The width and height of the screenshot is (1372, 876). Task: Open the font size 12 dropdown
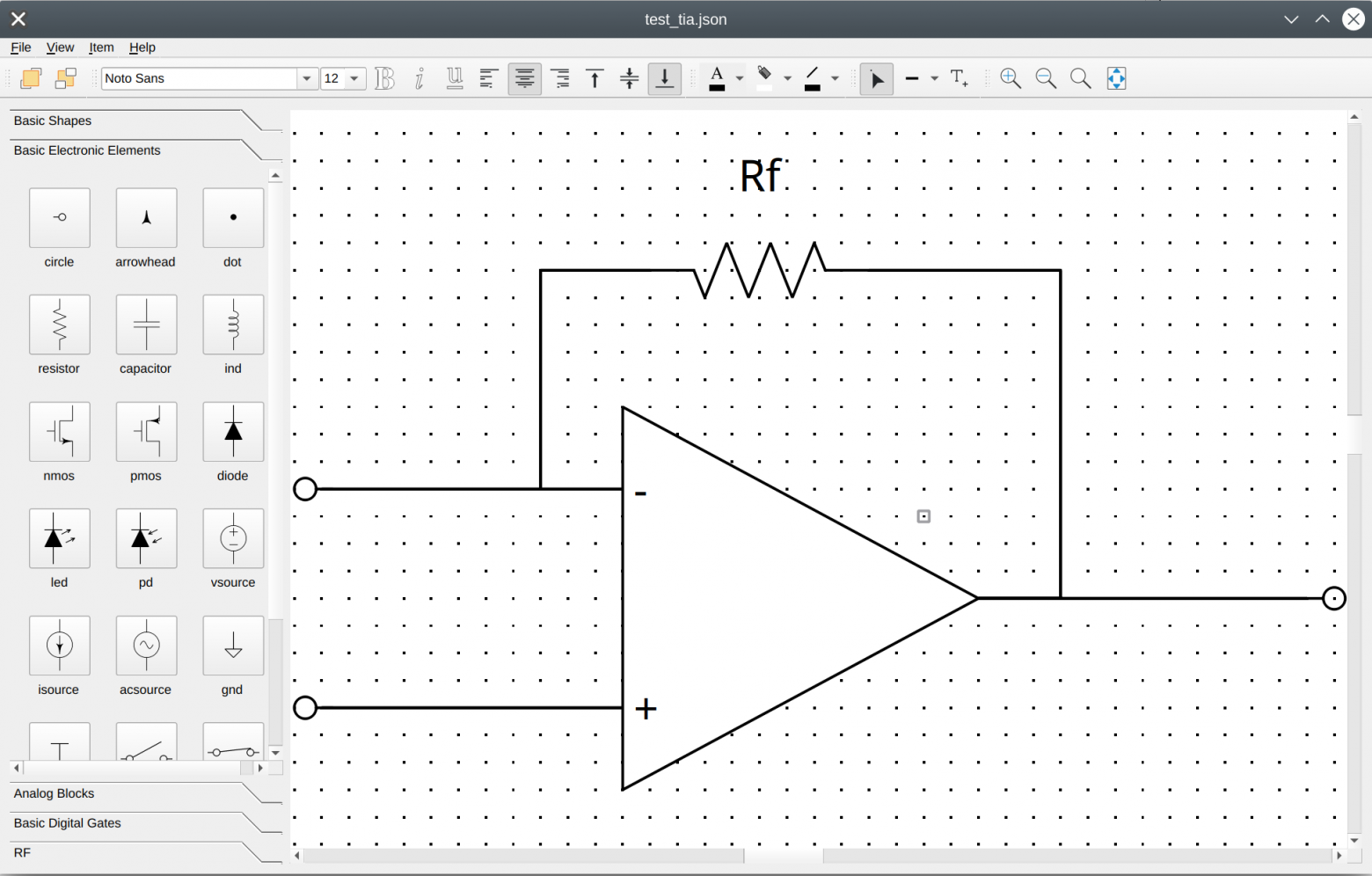click(x=354, y=78)
